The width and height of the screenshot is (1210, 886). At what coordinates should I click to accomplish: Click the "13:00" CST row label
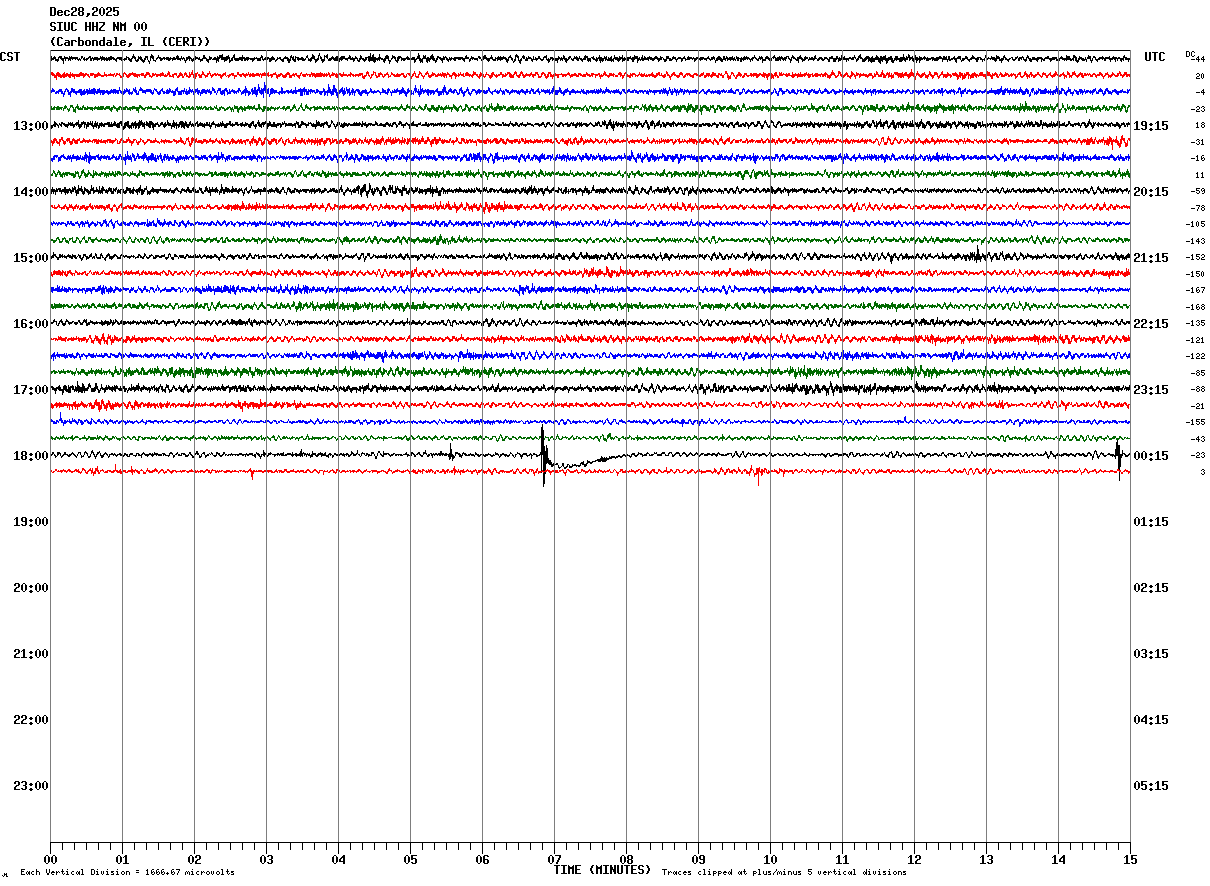click(x=31, y=126)
